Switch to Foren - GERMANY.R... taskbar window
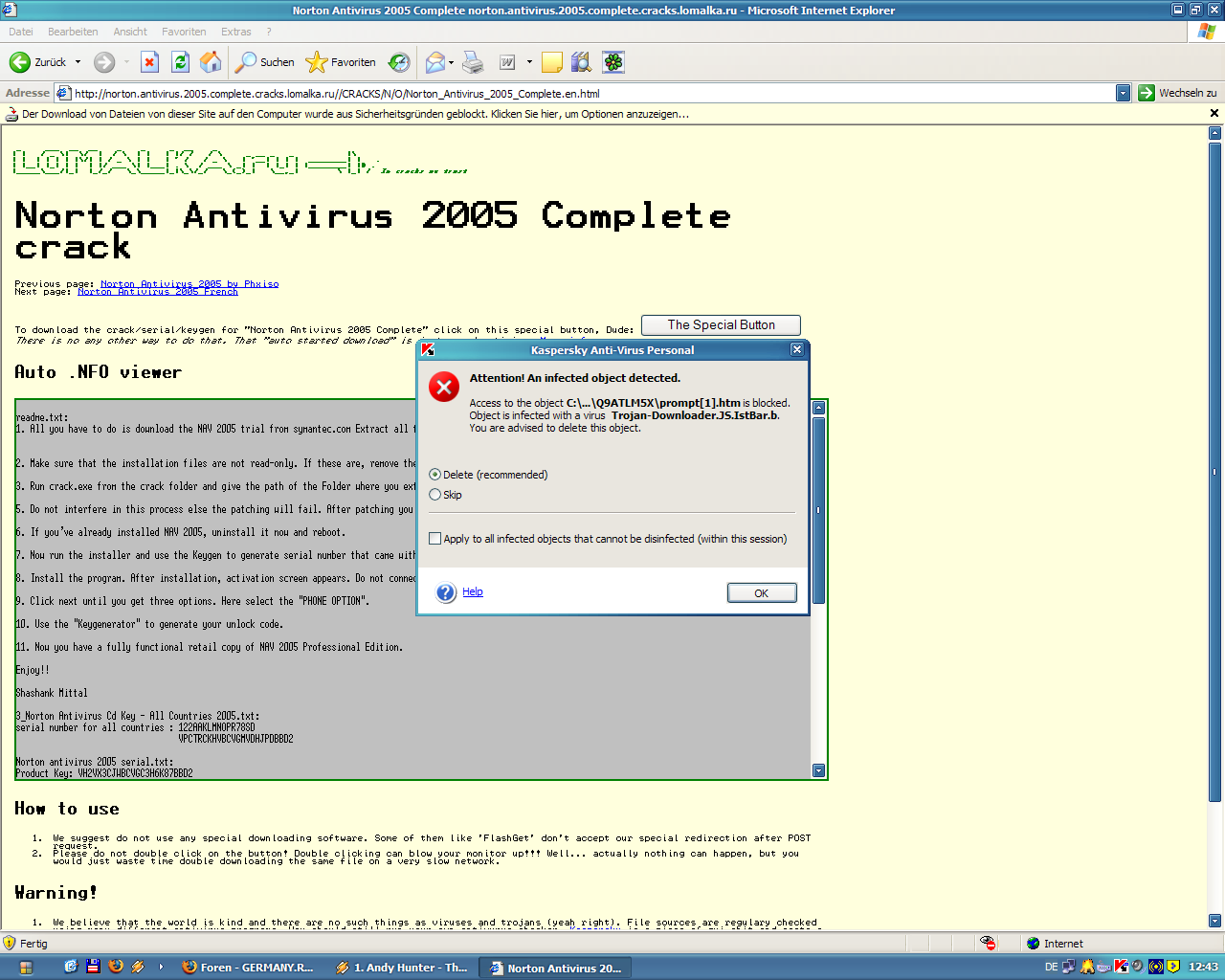 248,968
